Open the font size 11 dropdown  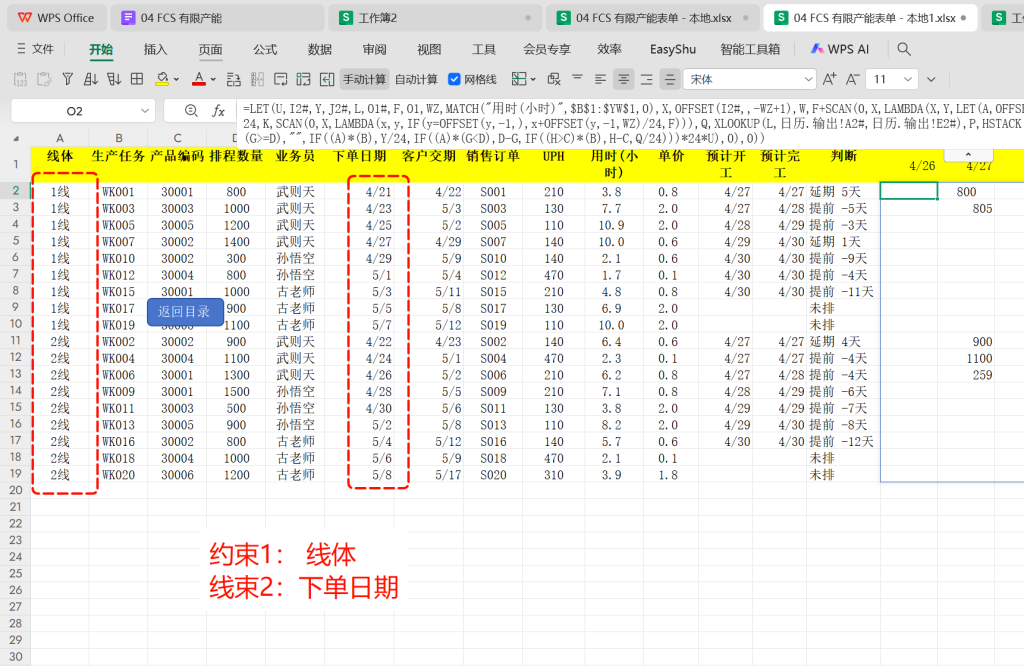pyautogui.click(x=908, y=80)
